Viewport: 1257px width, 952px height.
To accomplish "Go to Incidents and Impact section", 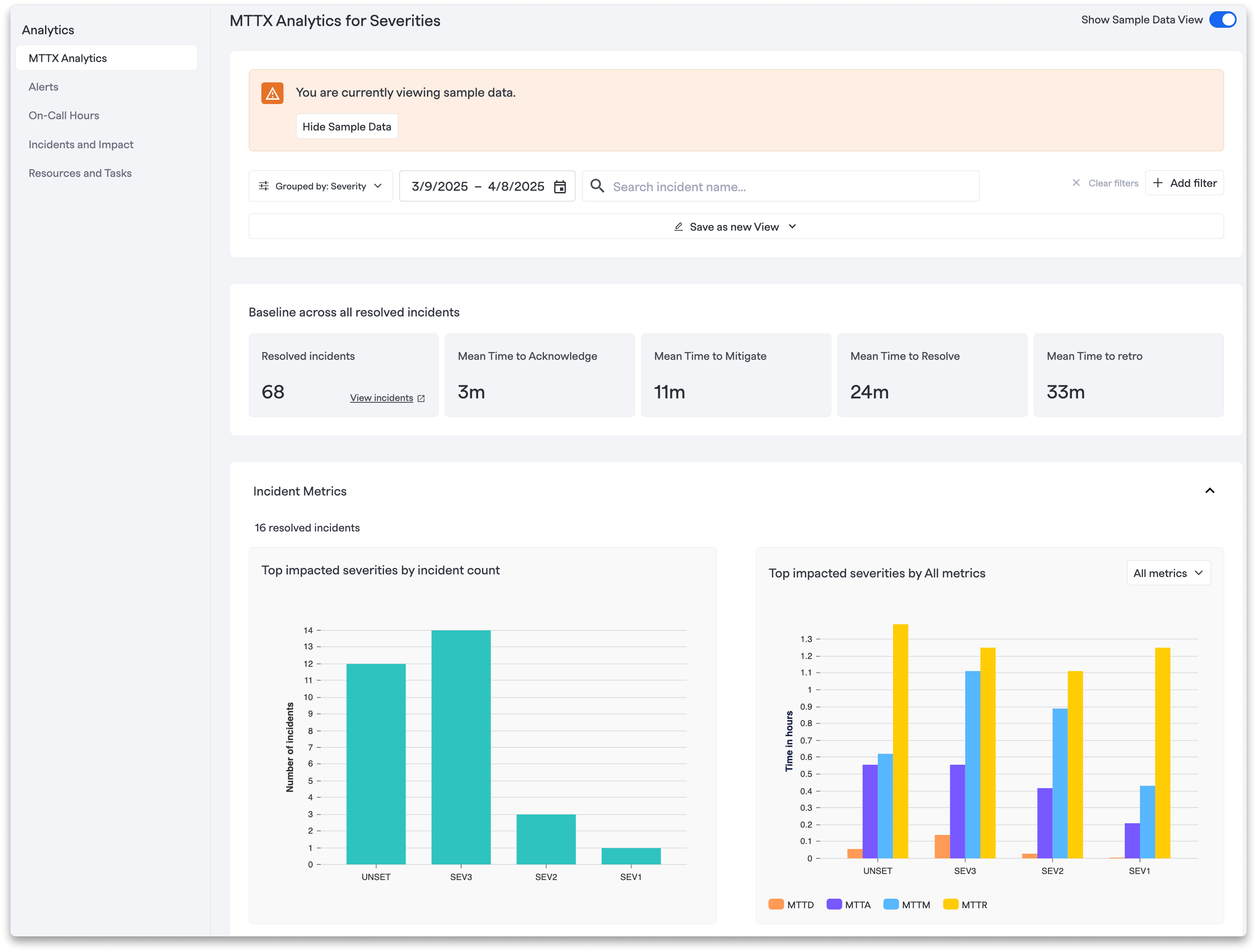I will pyautogui.click(x=81, y=144).
